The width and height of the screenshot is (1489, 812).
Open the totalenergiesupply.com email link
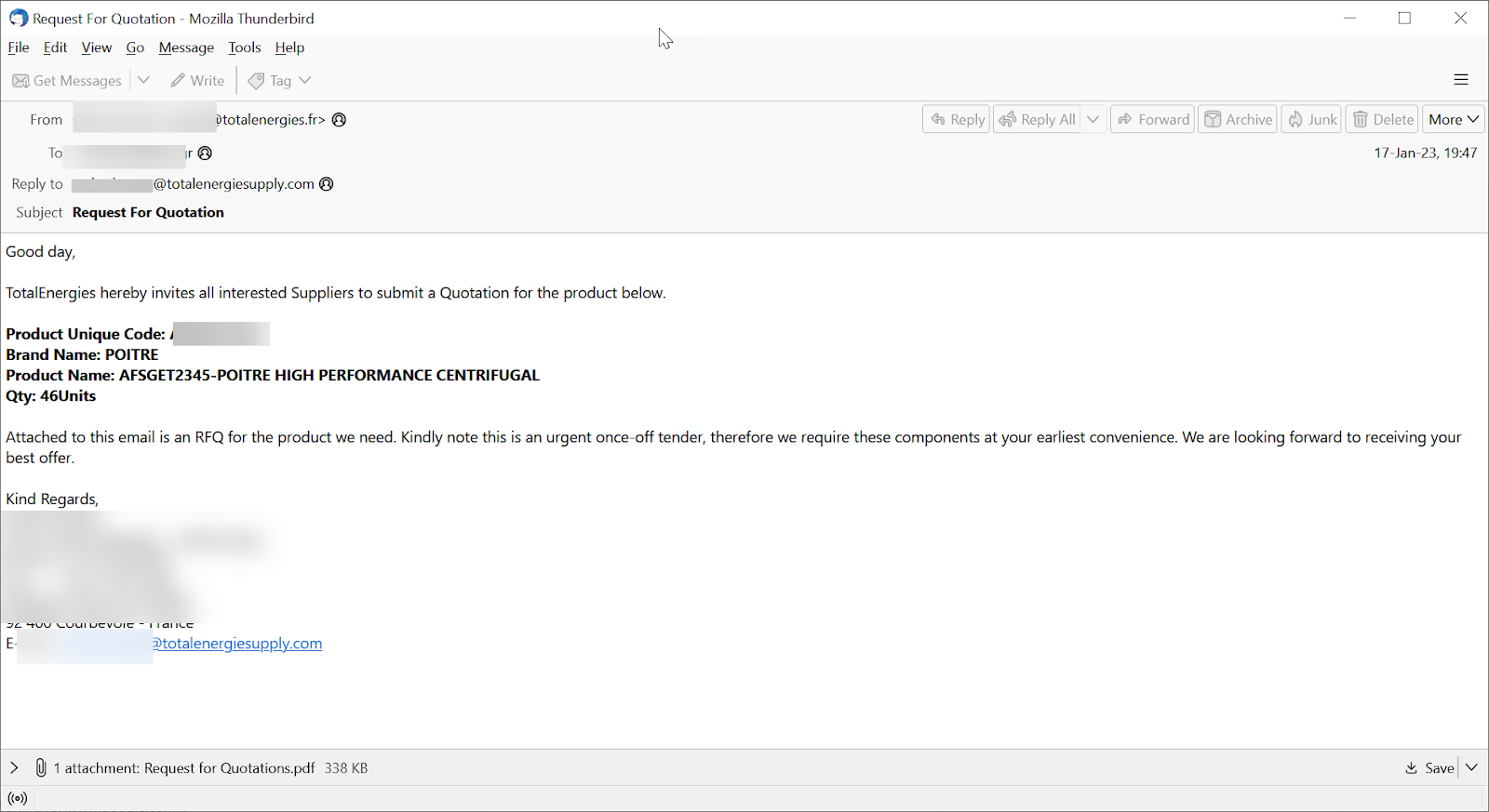pyautogui.click(x=237, y=644)
